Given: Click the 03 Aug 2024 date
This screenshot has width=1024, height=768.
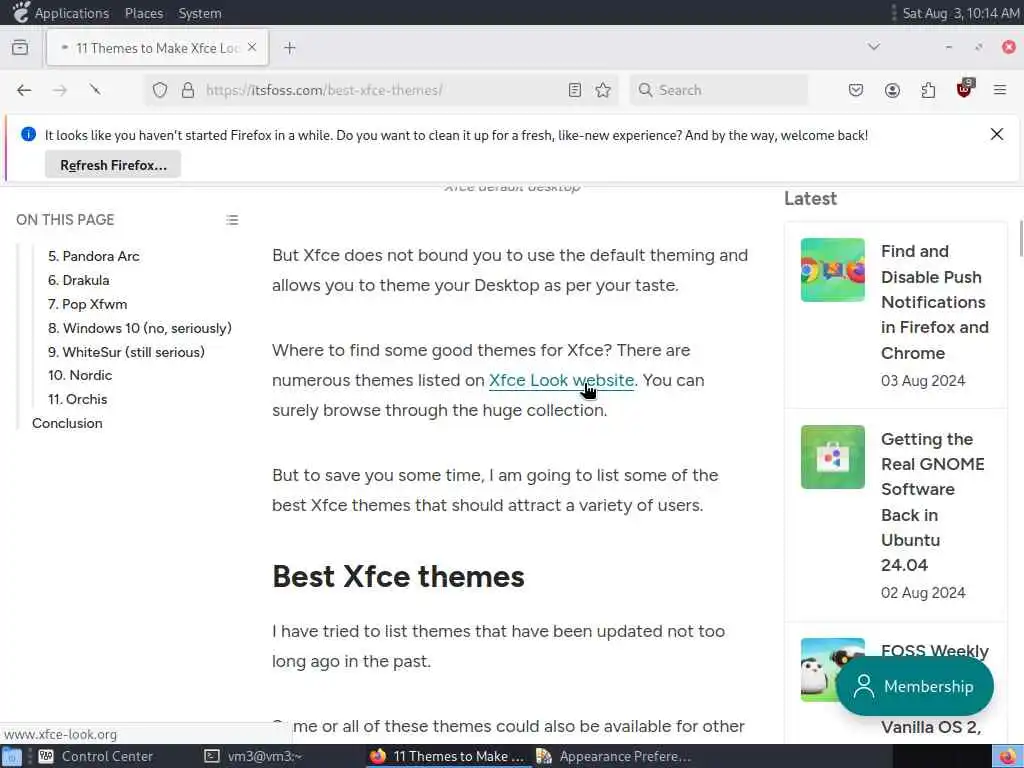Looking at the screenshot, I should [923, 381].
